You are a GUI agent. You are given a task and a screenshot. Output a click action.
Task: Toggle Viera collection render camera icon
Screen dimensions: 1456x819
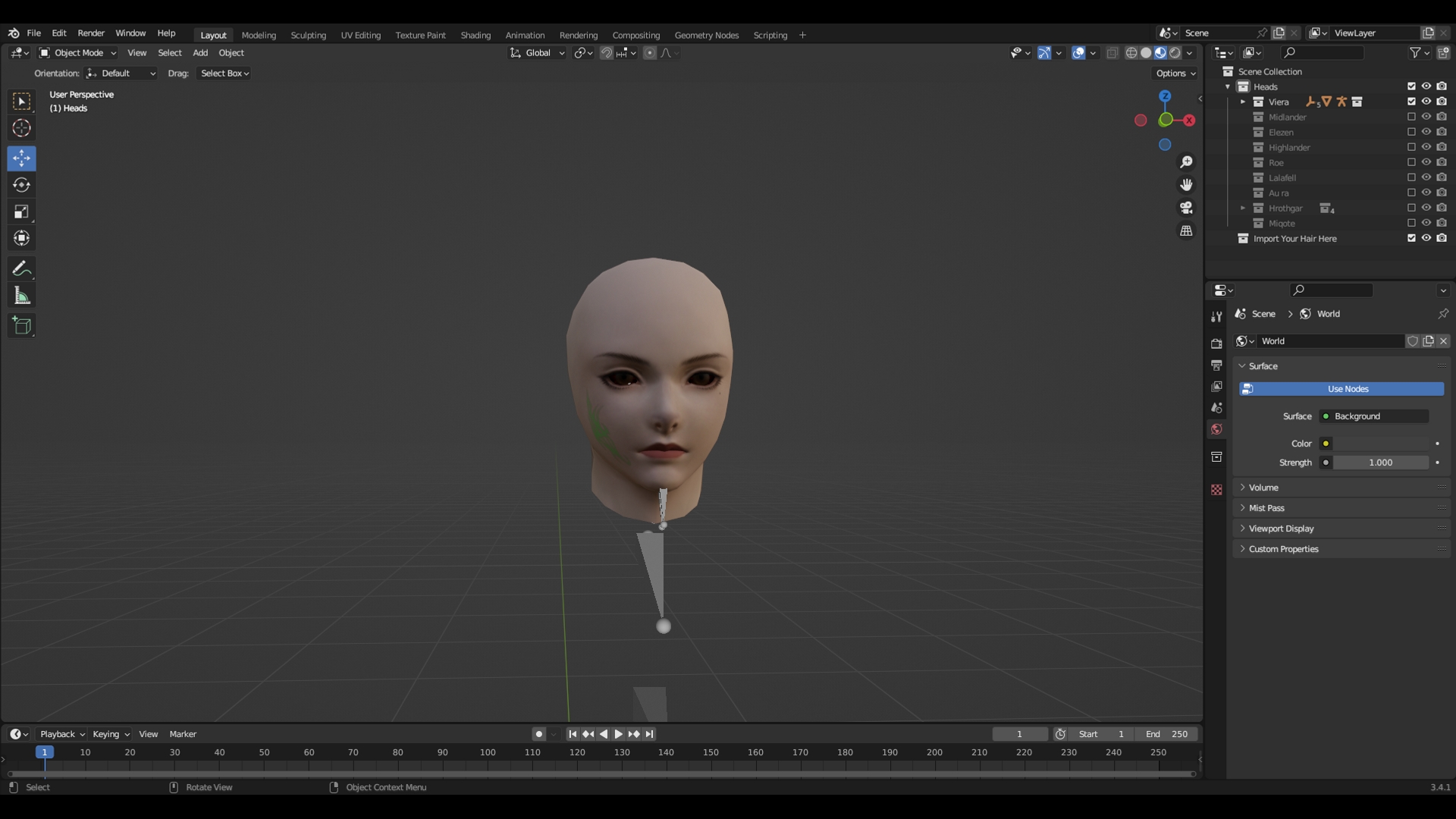point(1442,102)
